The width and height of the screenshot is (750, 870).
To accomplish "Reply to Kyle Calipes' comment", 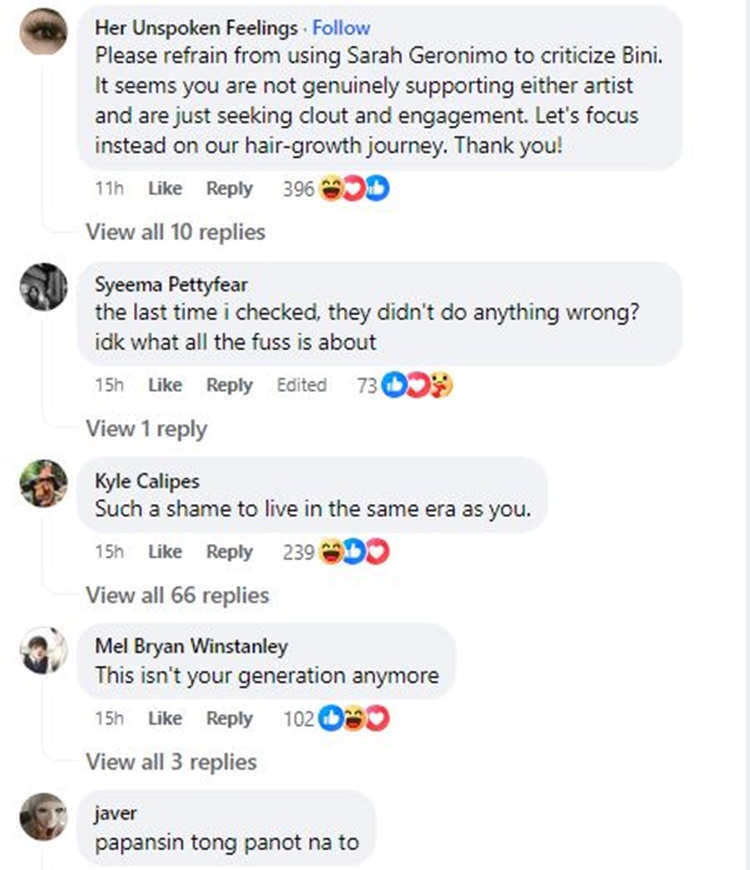I will click(x=229, y=552).
